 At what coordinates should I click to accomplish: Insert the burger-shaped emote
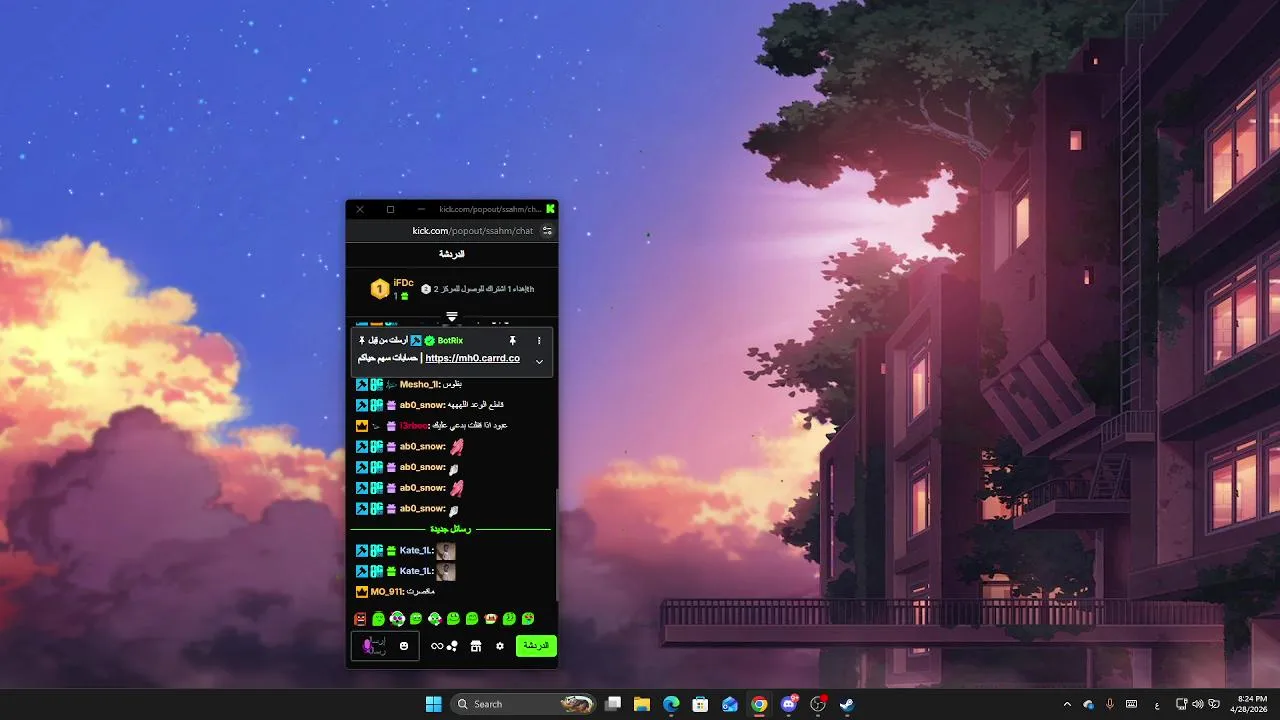click(491, 619)
